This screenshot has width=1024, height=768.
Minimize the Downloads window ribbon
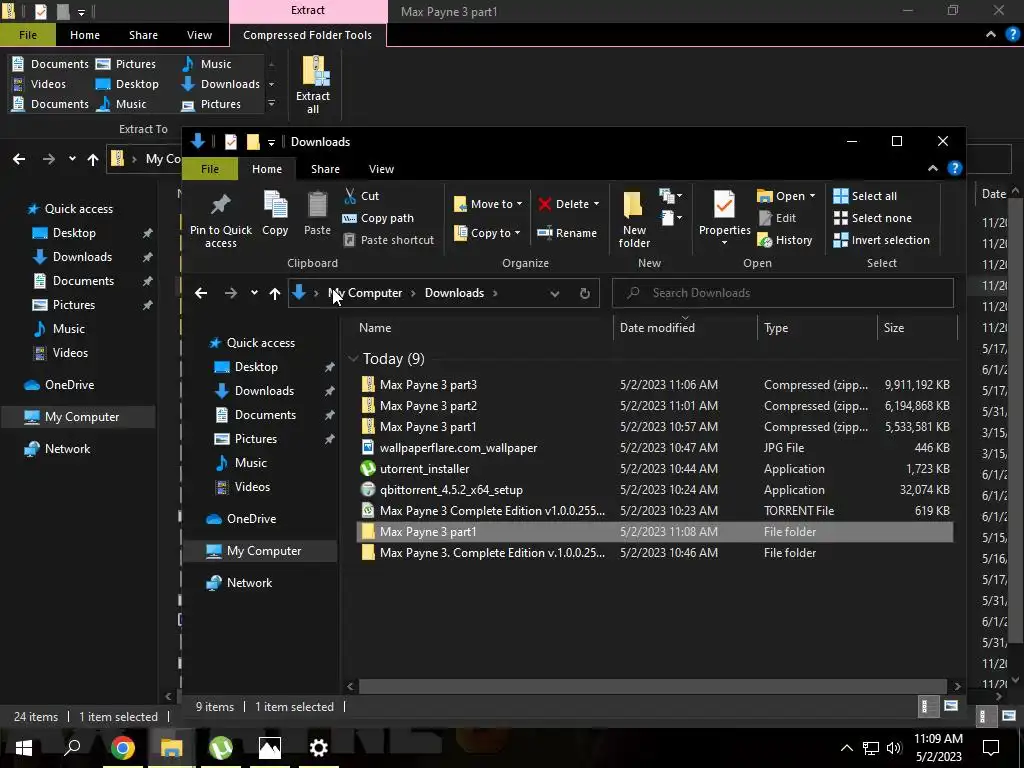pos(933,168)
